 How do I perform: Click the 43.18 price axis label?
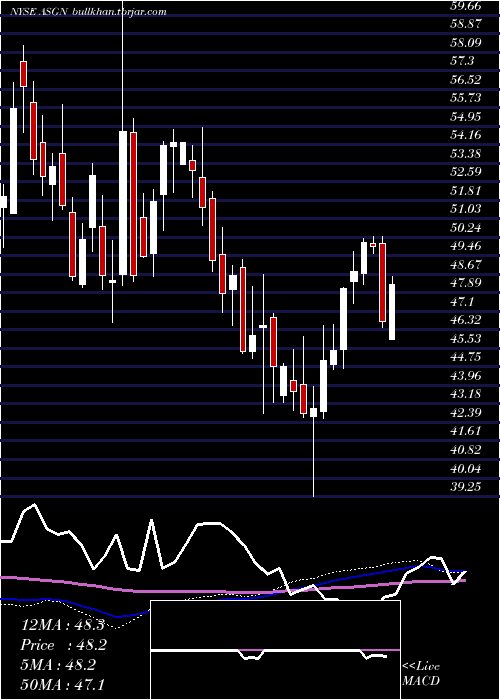click(465, 395)
